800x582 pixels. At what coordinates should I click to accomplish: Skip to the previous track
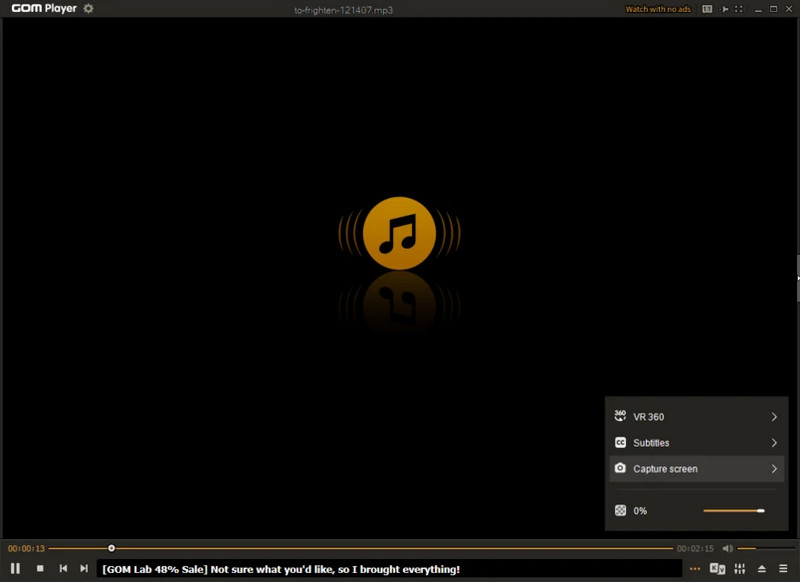(63, 568)
